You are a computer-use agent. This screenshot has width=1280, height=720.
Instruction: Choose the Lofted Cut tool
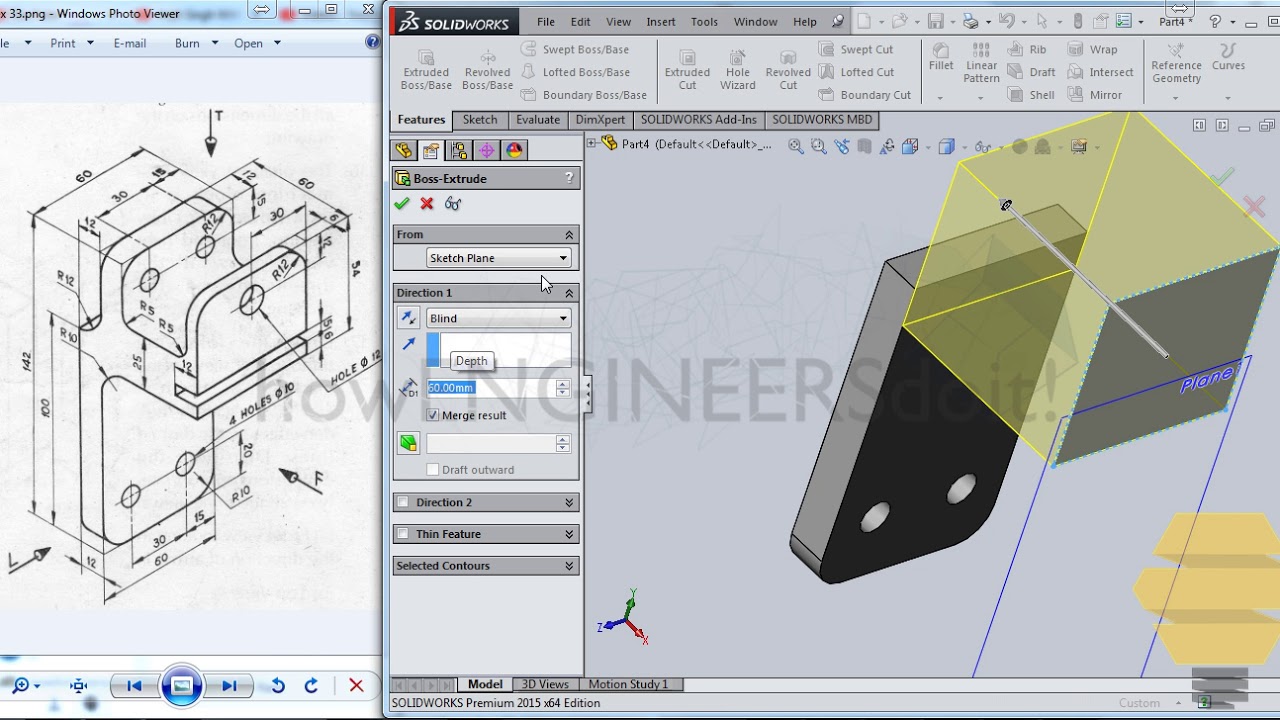[x=856, y=72]
